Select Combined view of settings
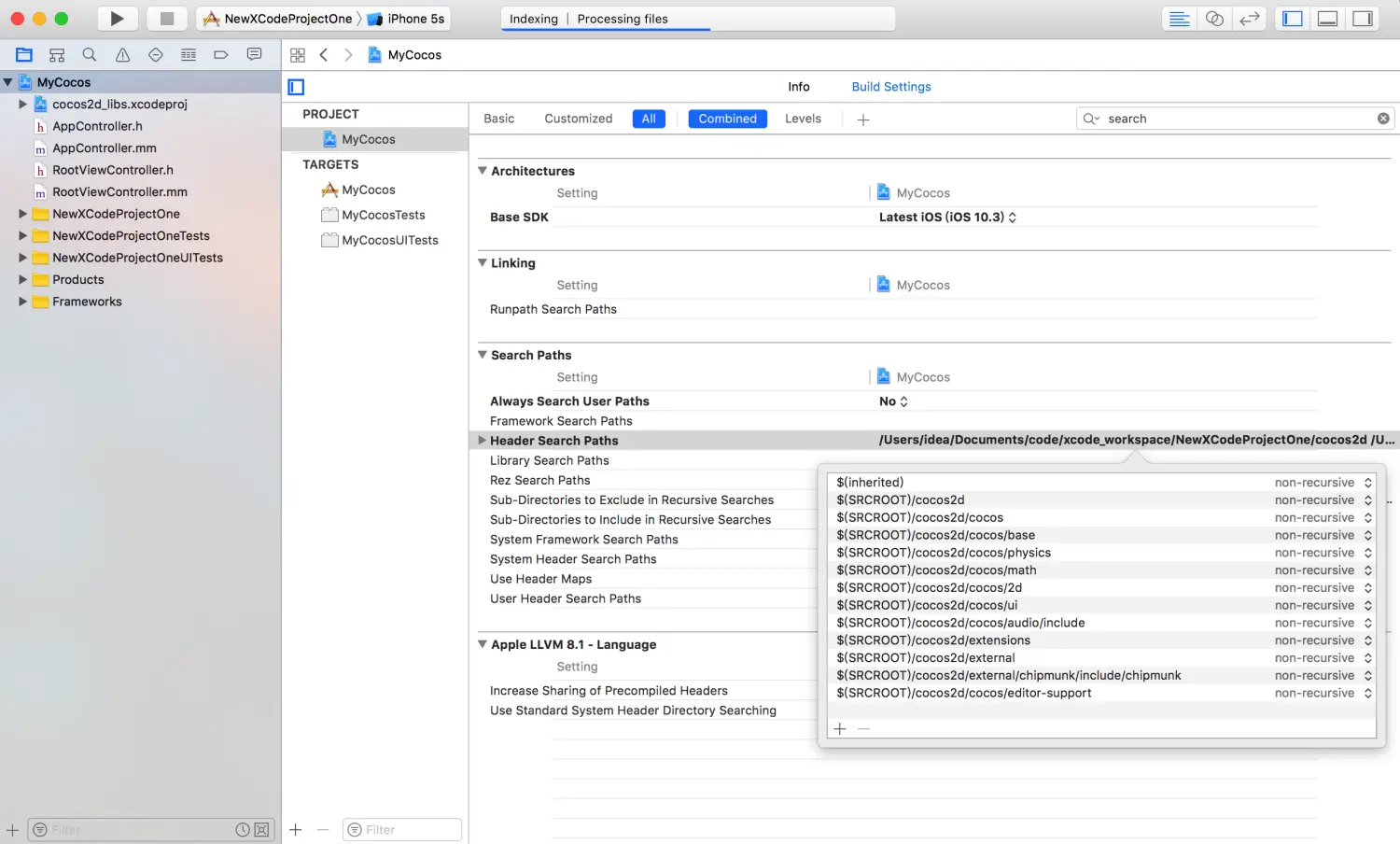 [x=728, y=119]
